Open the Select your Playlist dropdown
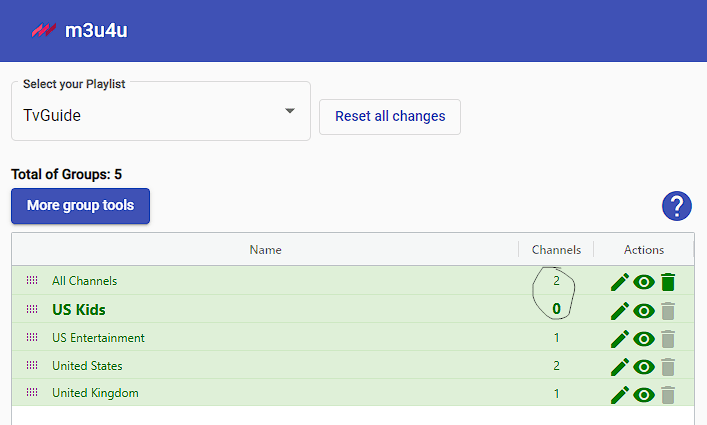 161,111
